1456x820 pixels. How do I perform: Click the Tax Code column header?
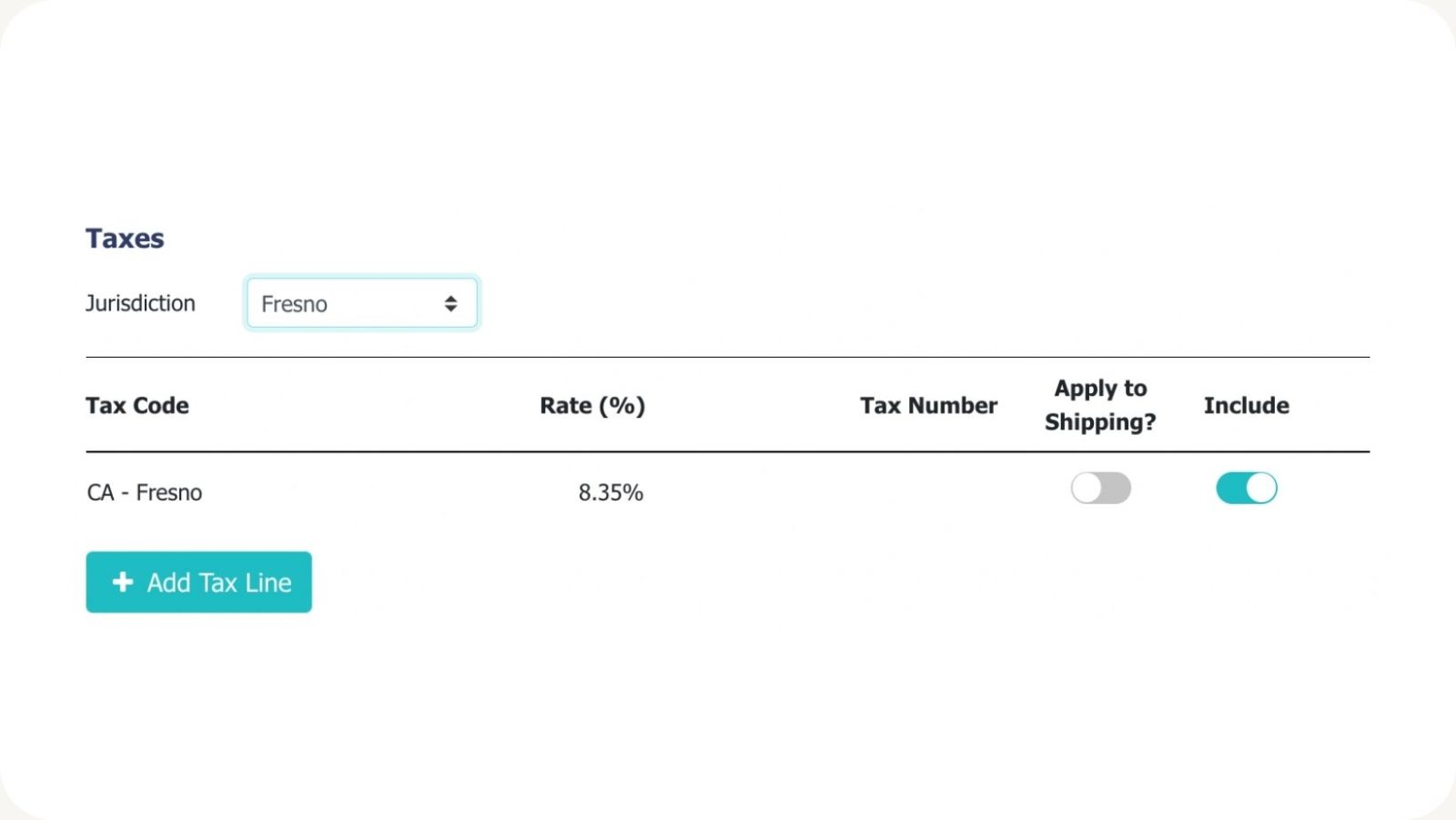pyautogui.click(x=137, y=405)
